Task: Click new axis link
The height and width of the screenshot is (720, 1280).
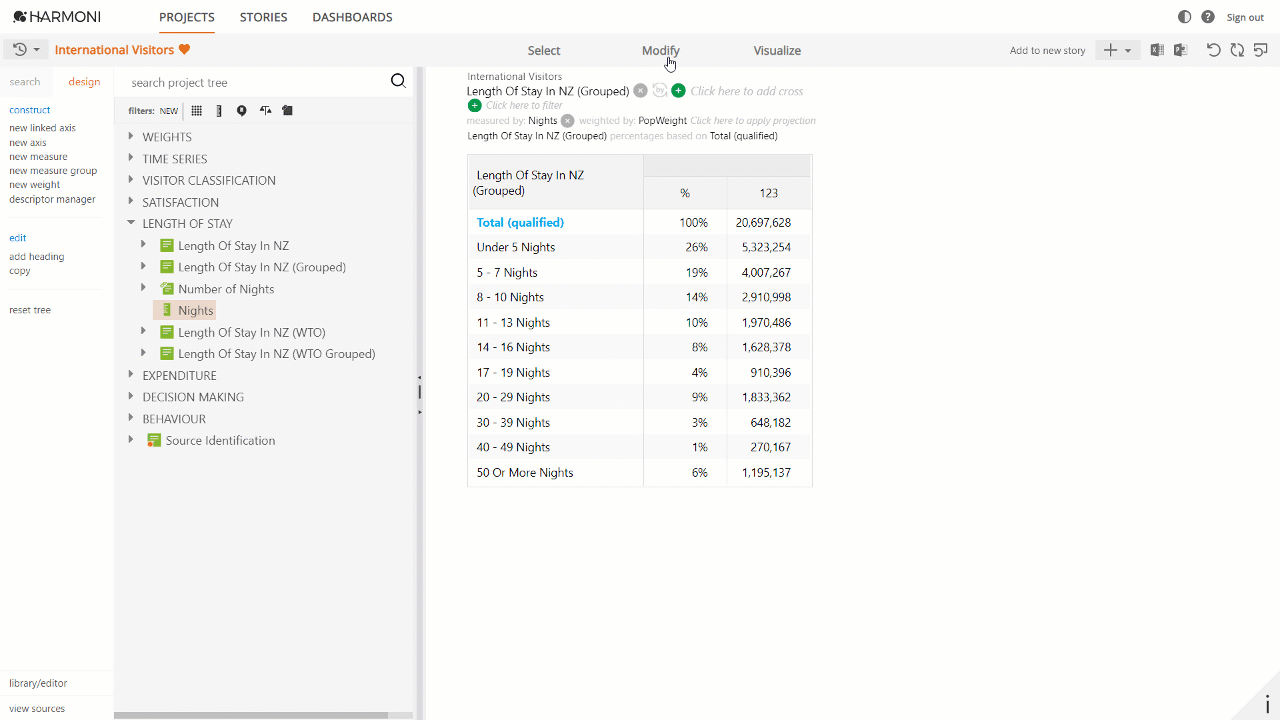Action: [28, 143]
